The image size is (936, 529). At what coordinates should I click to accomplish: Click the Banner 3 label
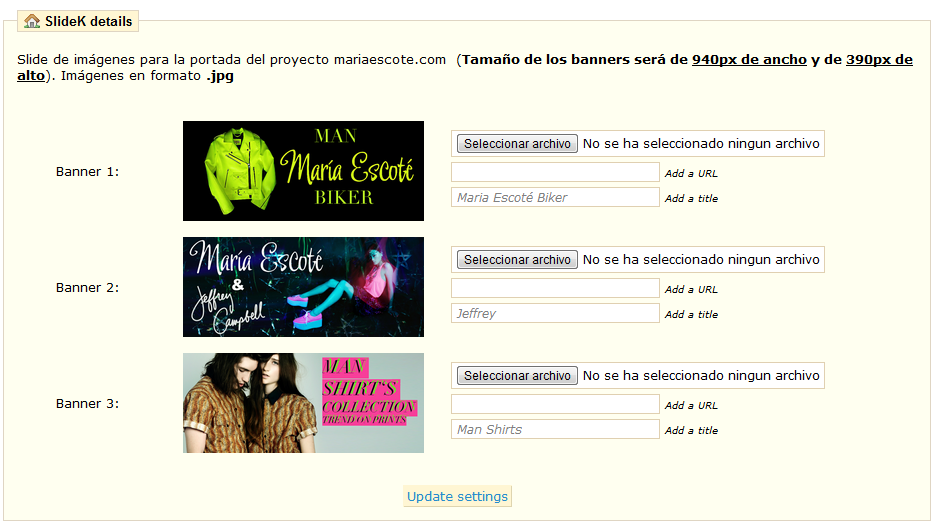click(x=87, y=404)
